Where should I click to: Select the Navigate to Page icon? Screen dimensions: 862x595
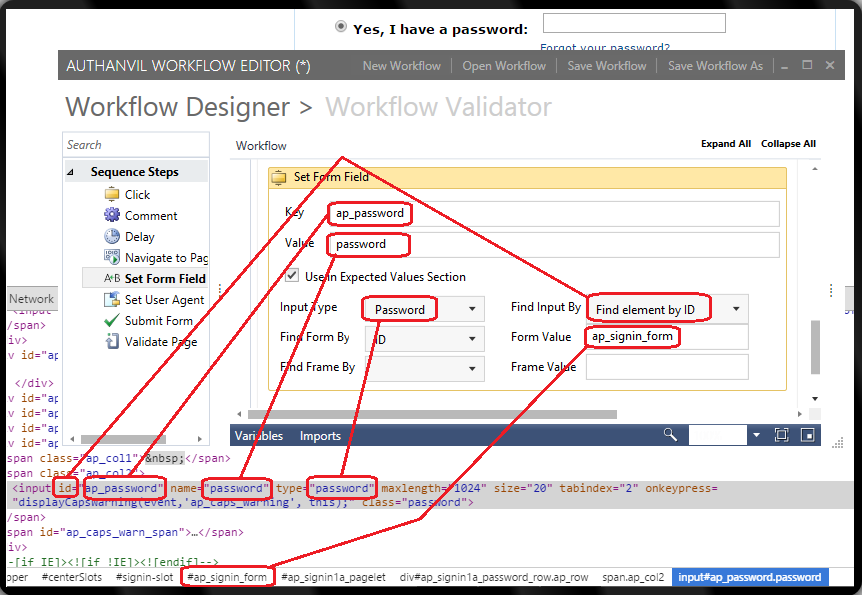click(112, 257)
